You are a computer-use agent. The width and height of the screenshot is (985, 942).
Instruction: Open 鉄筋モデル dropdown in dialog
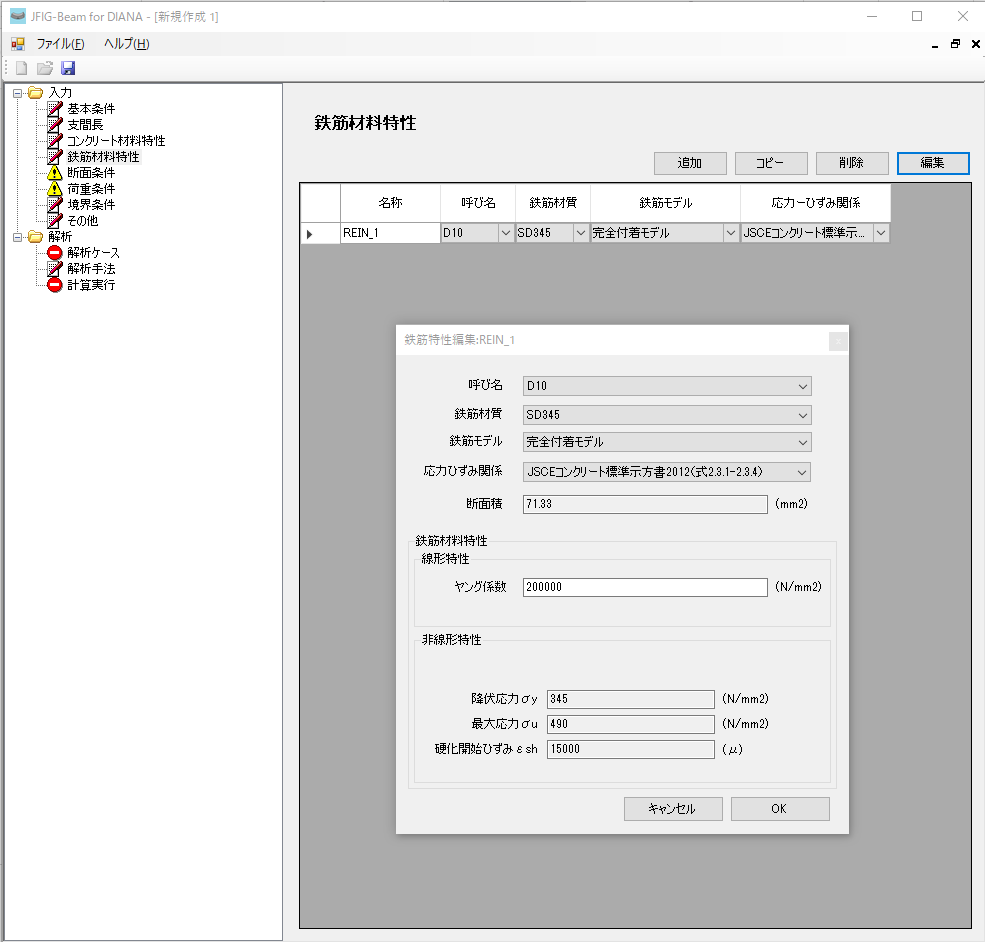click(x=666, y=442)
